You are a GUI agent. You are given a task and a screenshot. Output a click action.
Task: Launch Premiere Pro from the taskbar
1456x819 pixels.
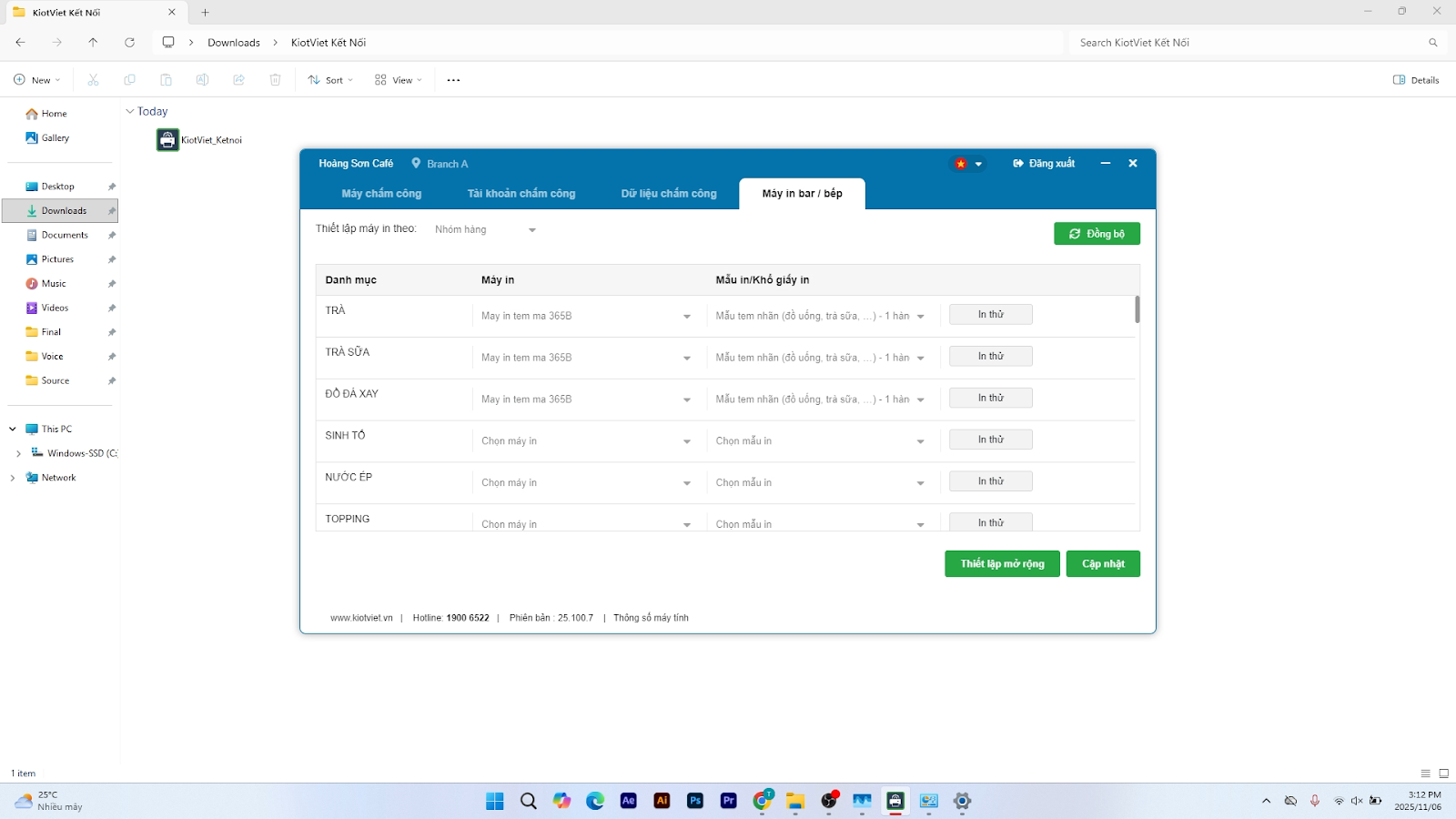(x=728, y=801)
